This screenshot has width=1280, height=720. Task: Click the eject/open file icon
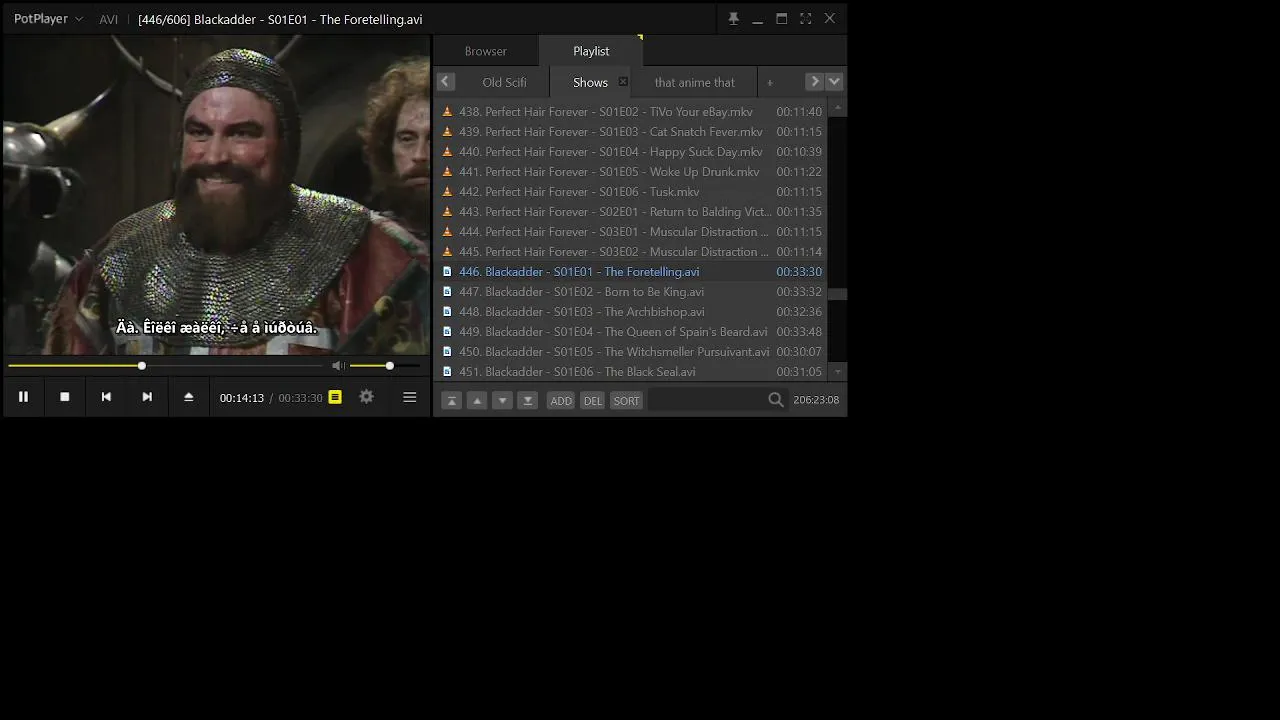click(x=188, y=397)
